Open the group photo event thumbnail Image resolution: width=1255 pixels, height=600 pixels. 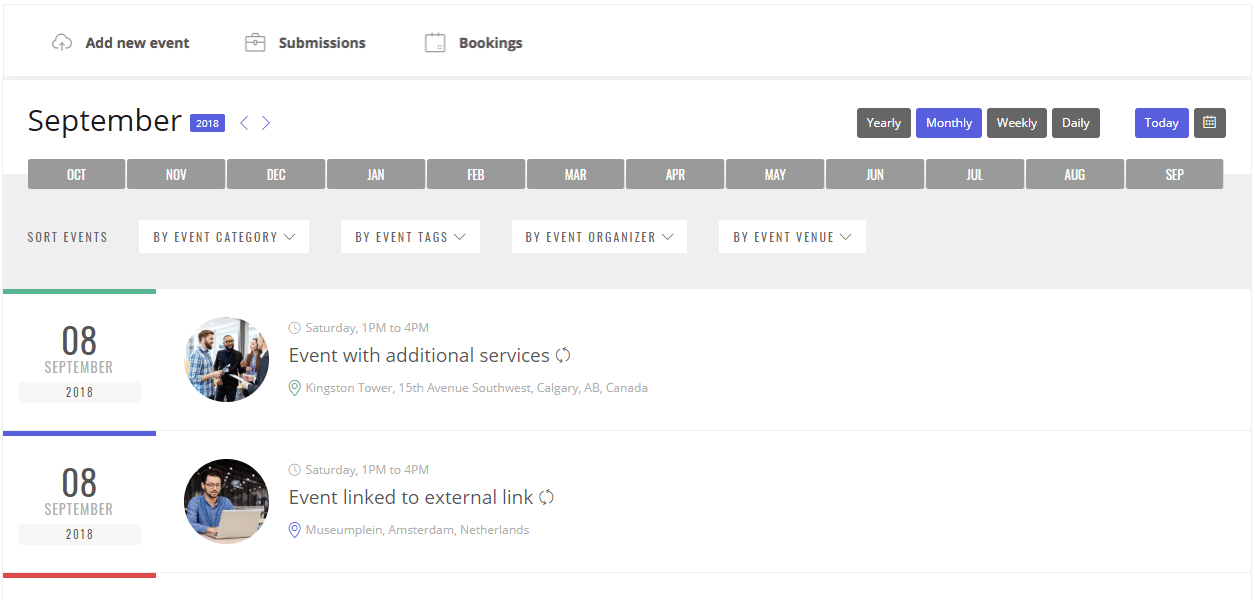[x=227, y=360]
